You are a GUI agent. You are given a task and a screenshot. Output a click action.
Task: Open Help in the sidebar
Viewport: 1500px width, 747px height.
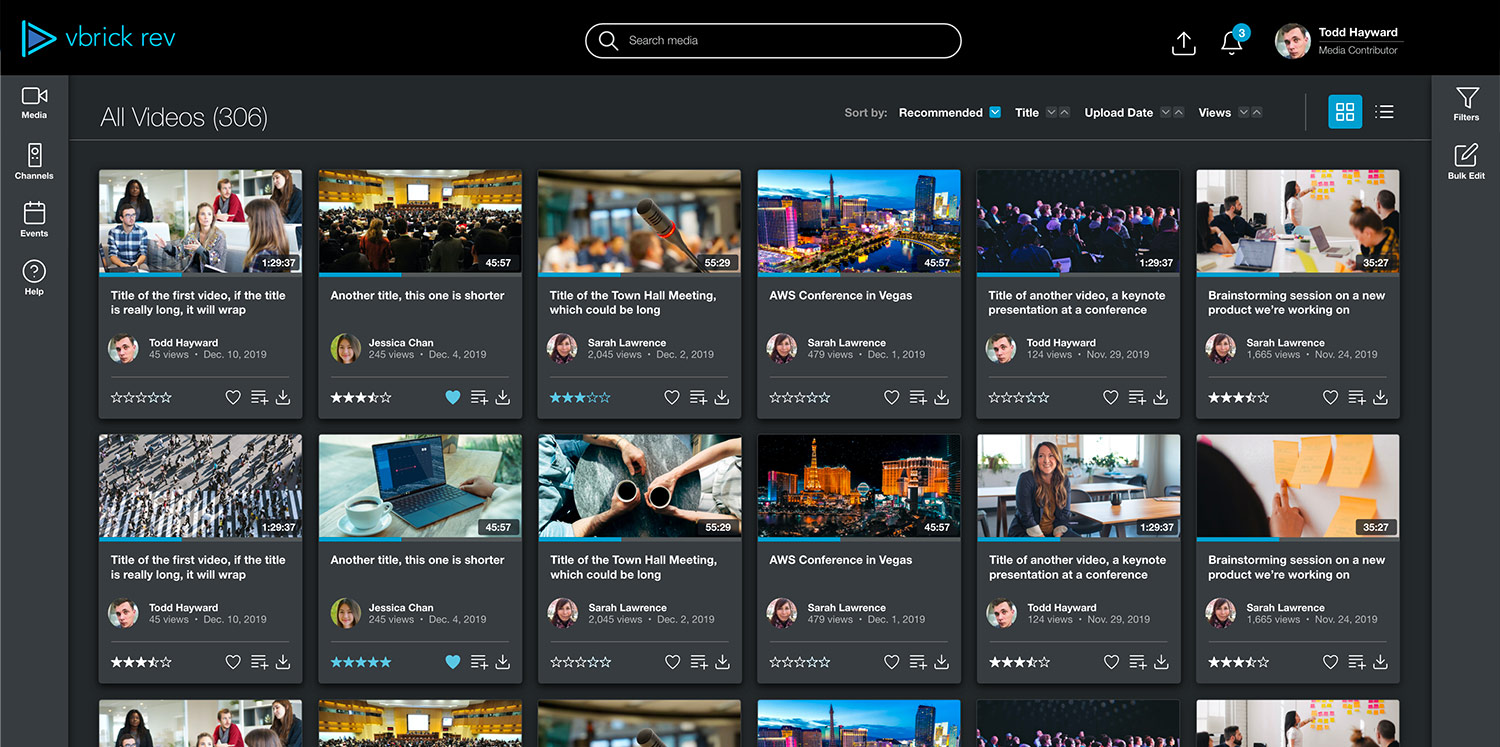click(x=34, y=278)
